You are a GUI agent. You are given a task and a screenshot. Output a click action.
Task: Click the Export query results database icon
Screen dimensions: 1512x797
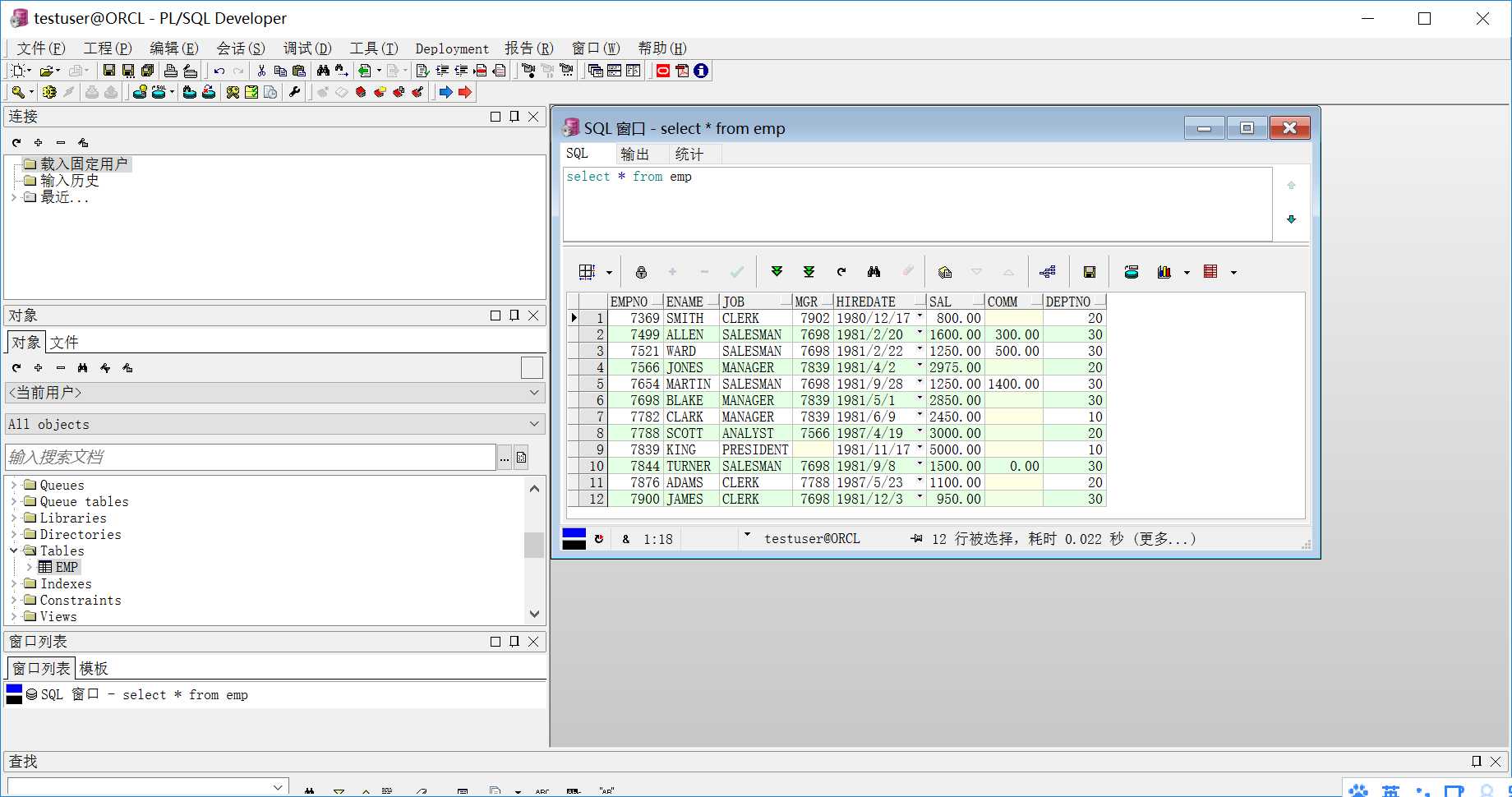pyautogui.click(x=1132, y=272)
